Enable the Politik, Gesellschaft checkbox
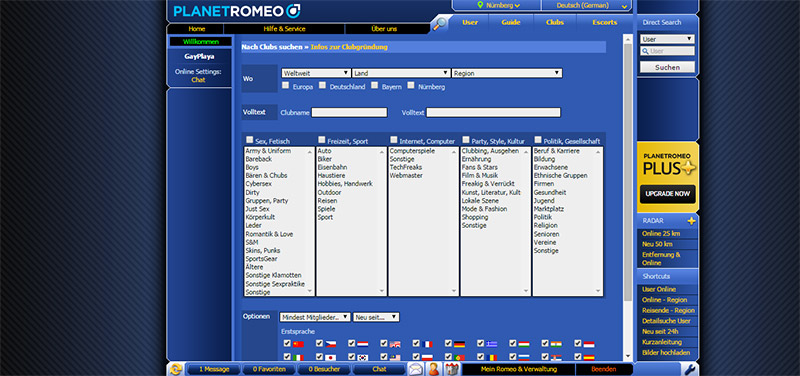The image size is (800, 376). (x=538, y=140)
